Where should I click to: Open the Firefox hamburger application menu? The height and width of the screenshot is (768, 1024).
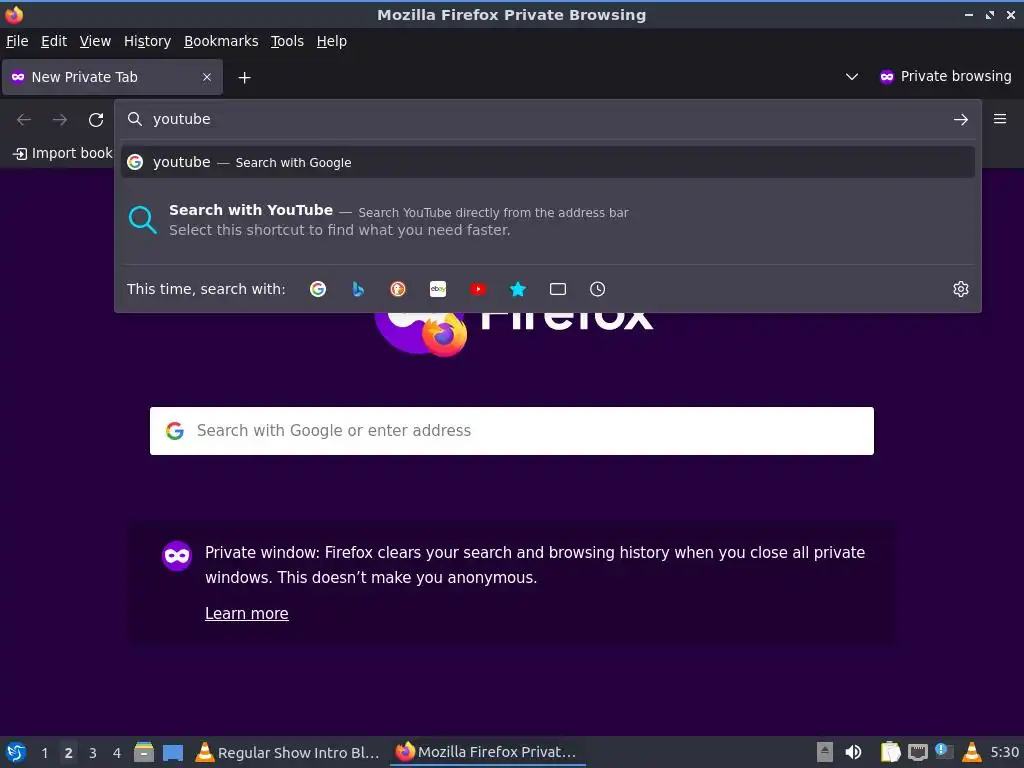coord(1000,119)
